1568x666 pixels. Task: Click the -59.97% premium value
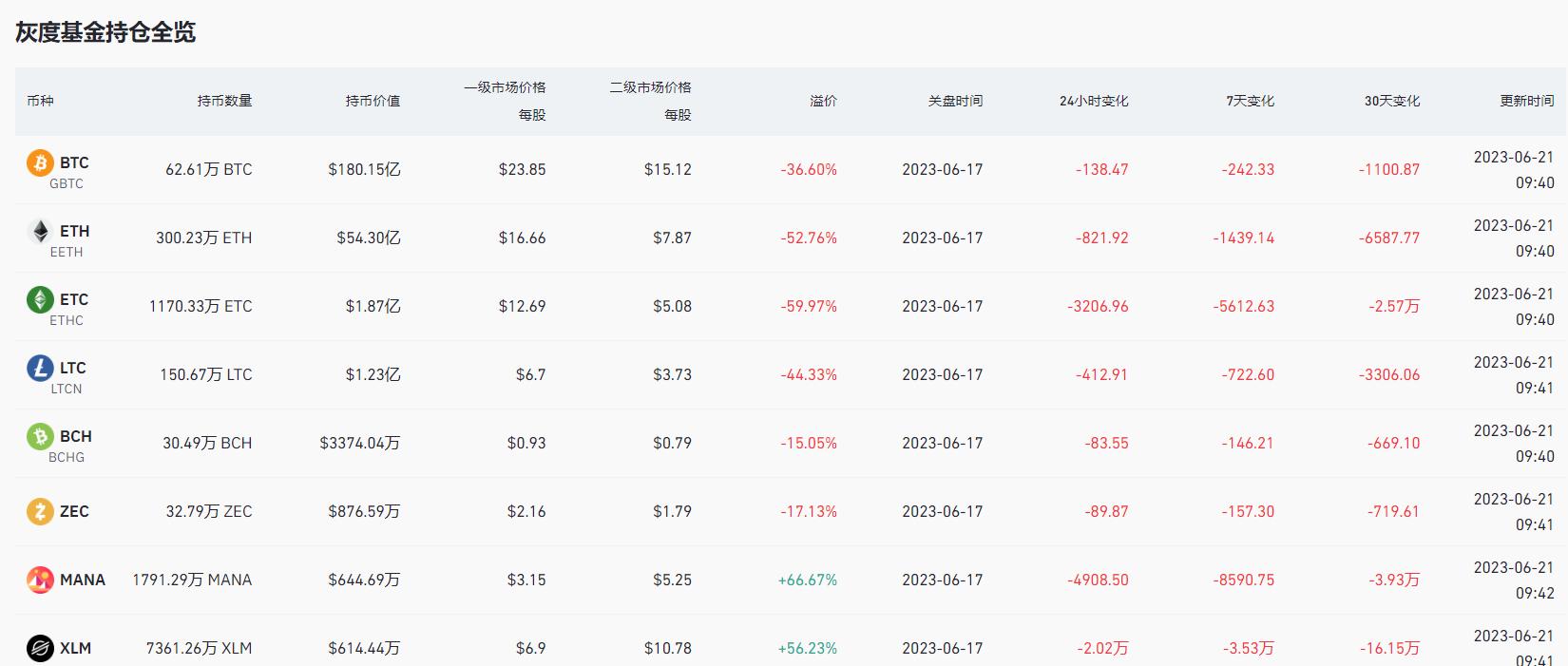tap(809, 306)
